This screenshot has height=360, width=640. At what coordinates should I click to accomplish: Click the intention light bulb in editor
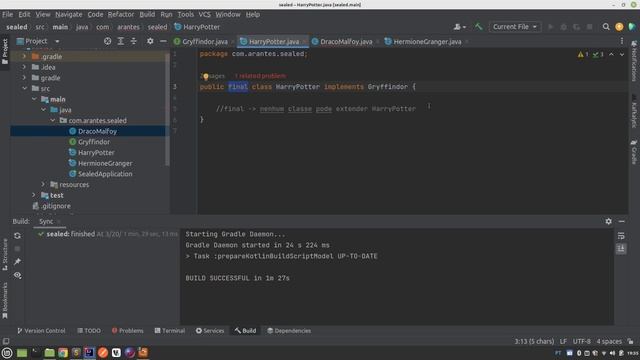coord(206,76)
